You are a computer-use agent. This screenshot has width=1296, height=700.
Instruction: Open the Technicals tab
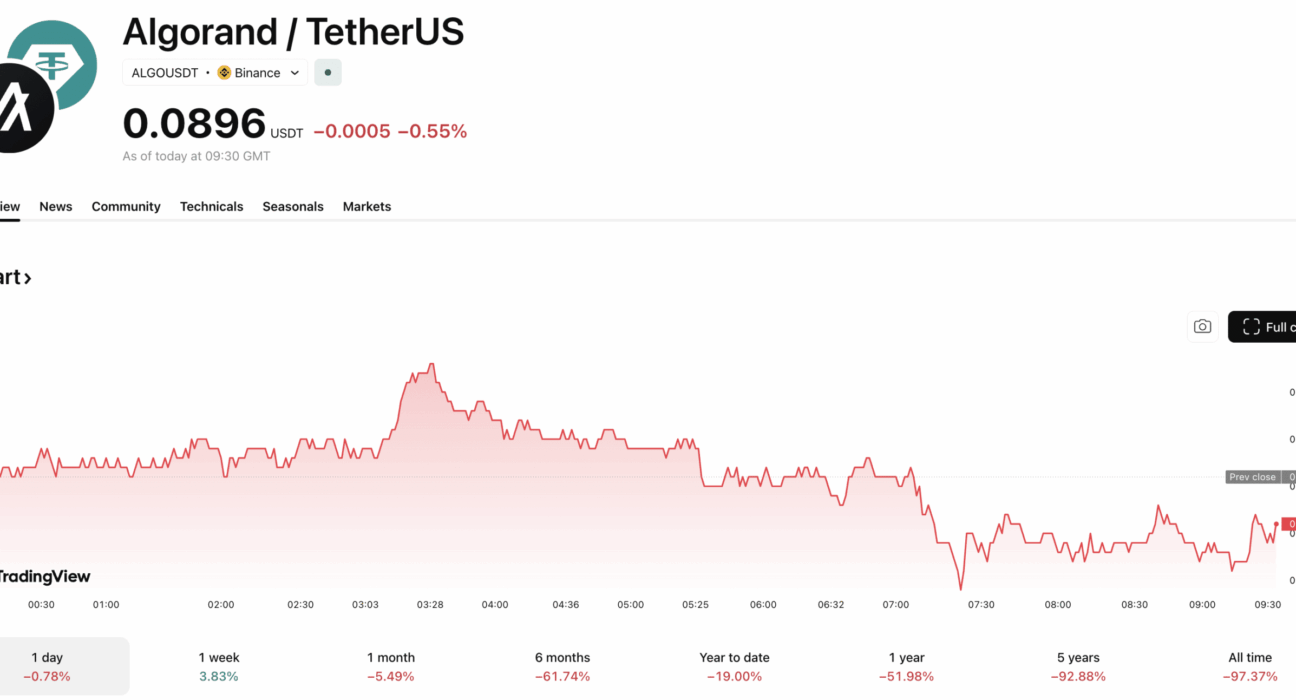212,206
